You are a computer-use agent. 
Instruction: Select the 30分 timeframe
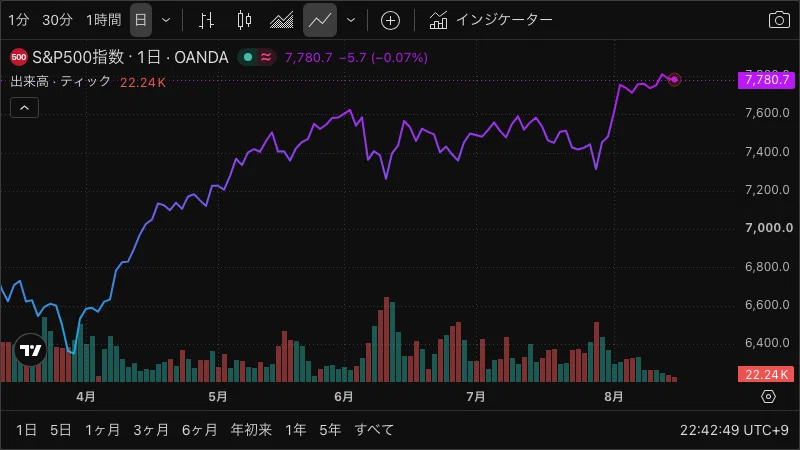pos(57,20)
